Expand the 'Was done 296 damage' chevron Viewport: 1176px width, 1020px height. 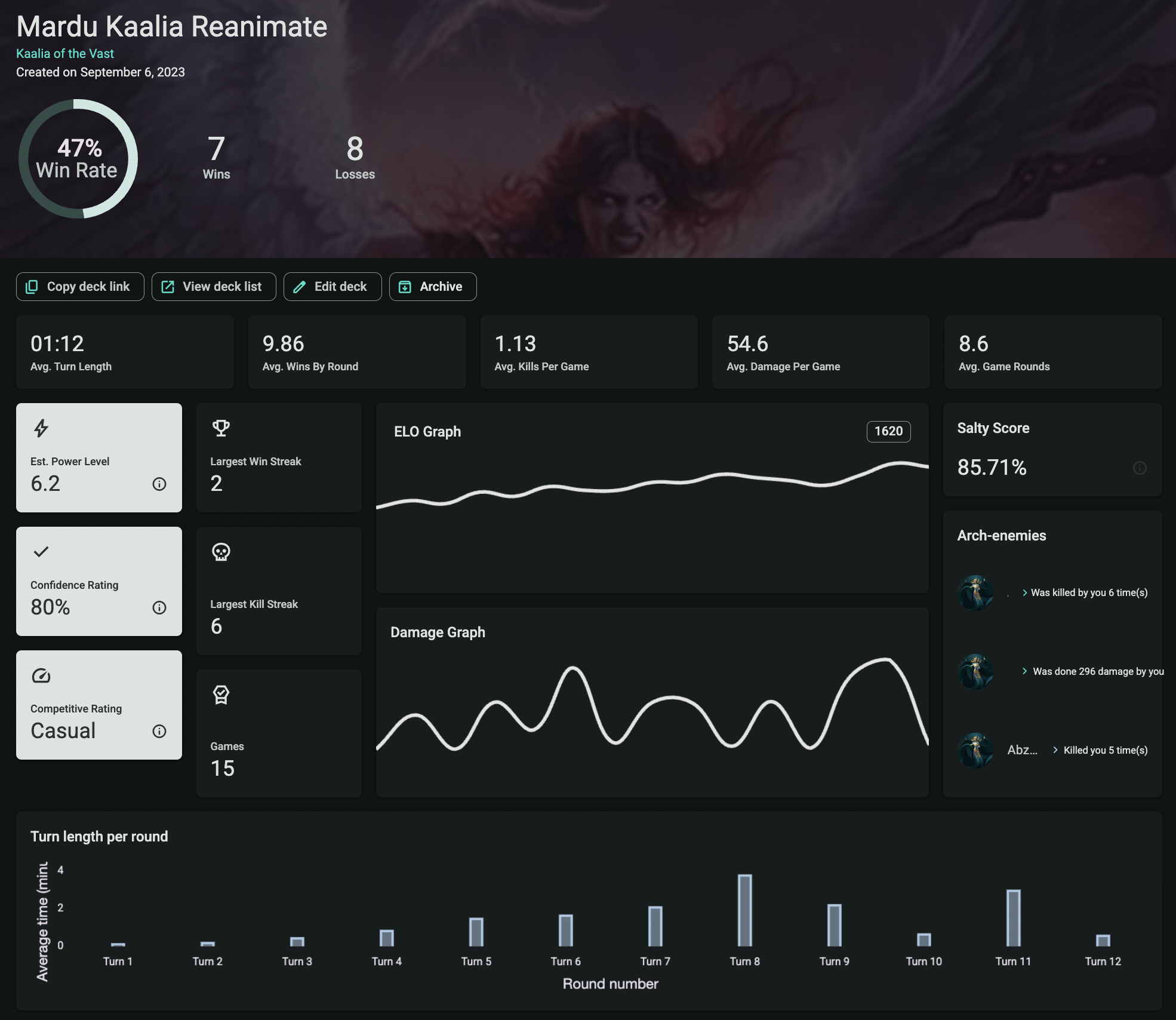click(x=1024, y=671)
